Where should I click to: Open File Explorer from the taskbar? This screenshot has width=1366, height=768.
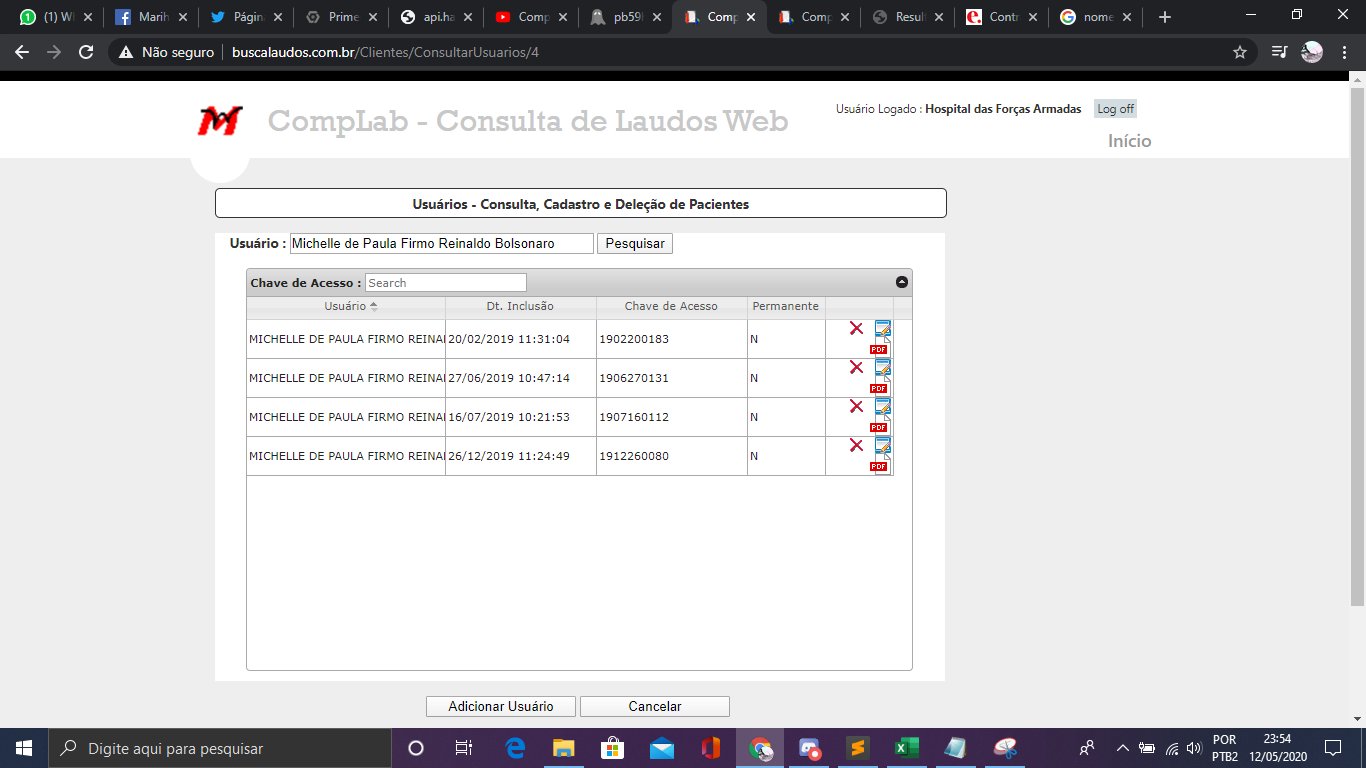point(564,748)
